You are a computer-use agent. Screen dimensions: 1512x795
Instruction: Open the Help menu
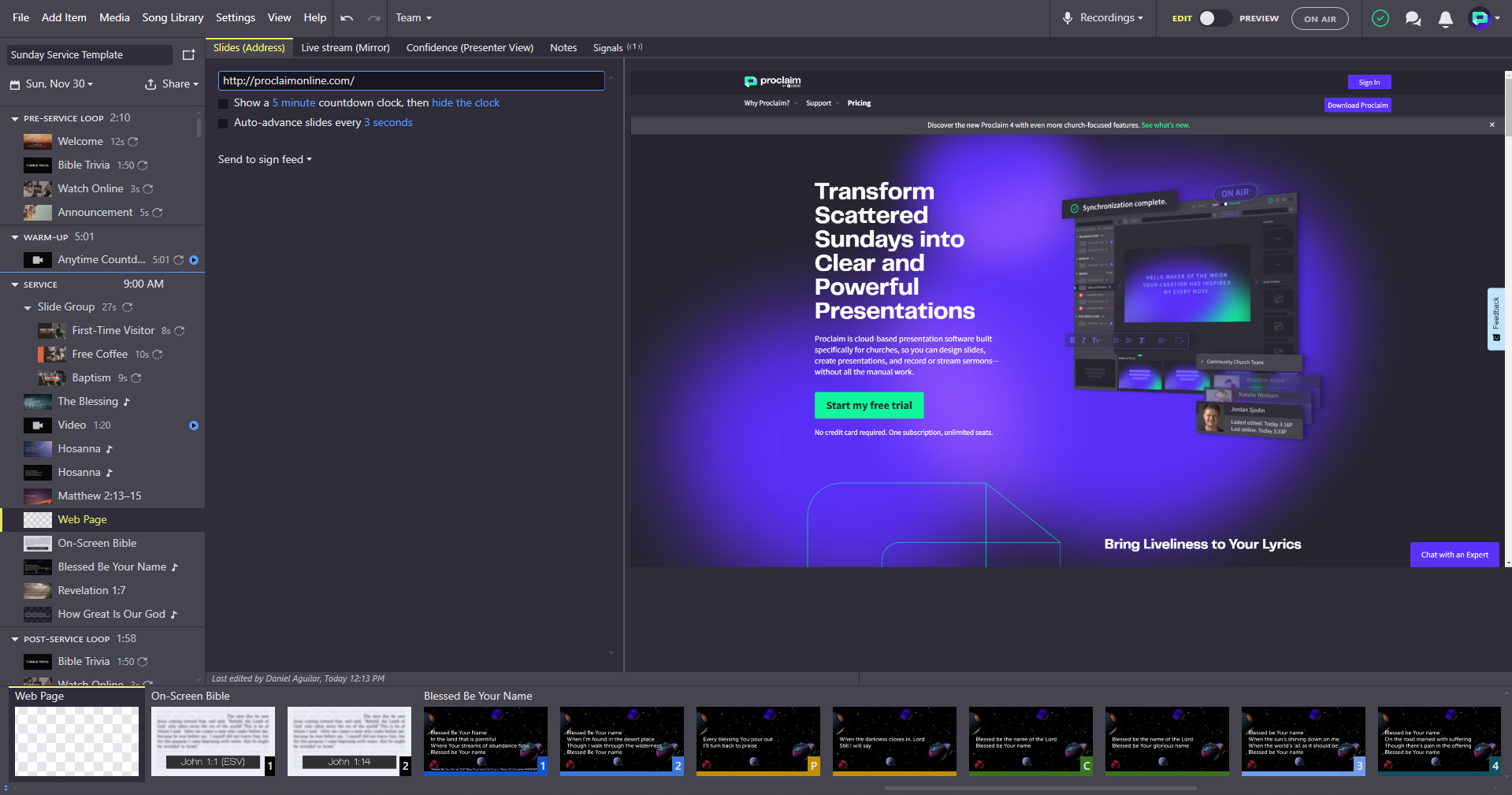[315, 18]
